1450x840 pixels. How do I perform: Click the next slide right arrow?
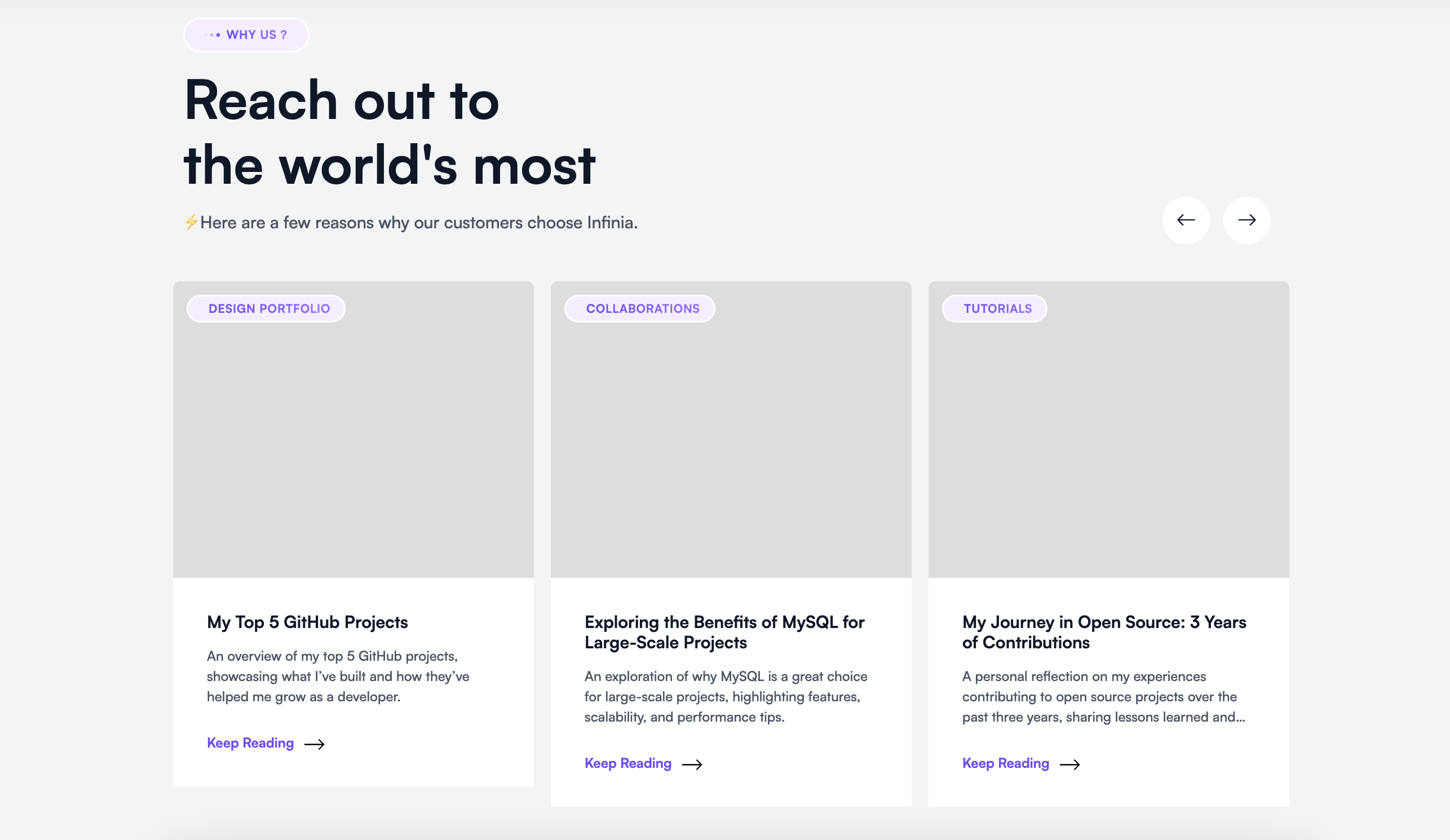1246,220
